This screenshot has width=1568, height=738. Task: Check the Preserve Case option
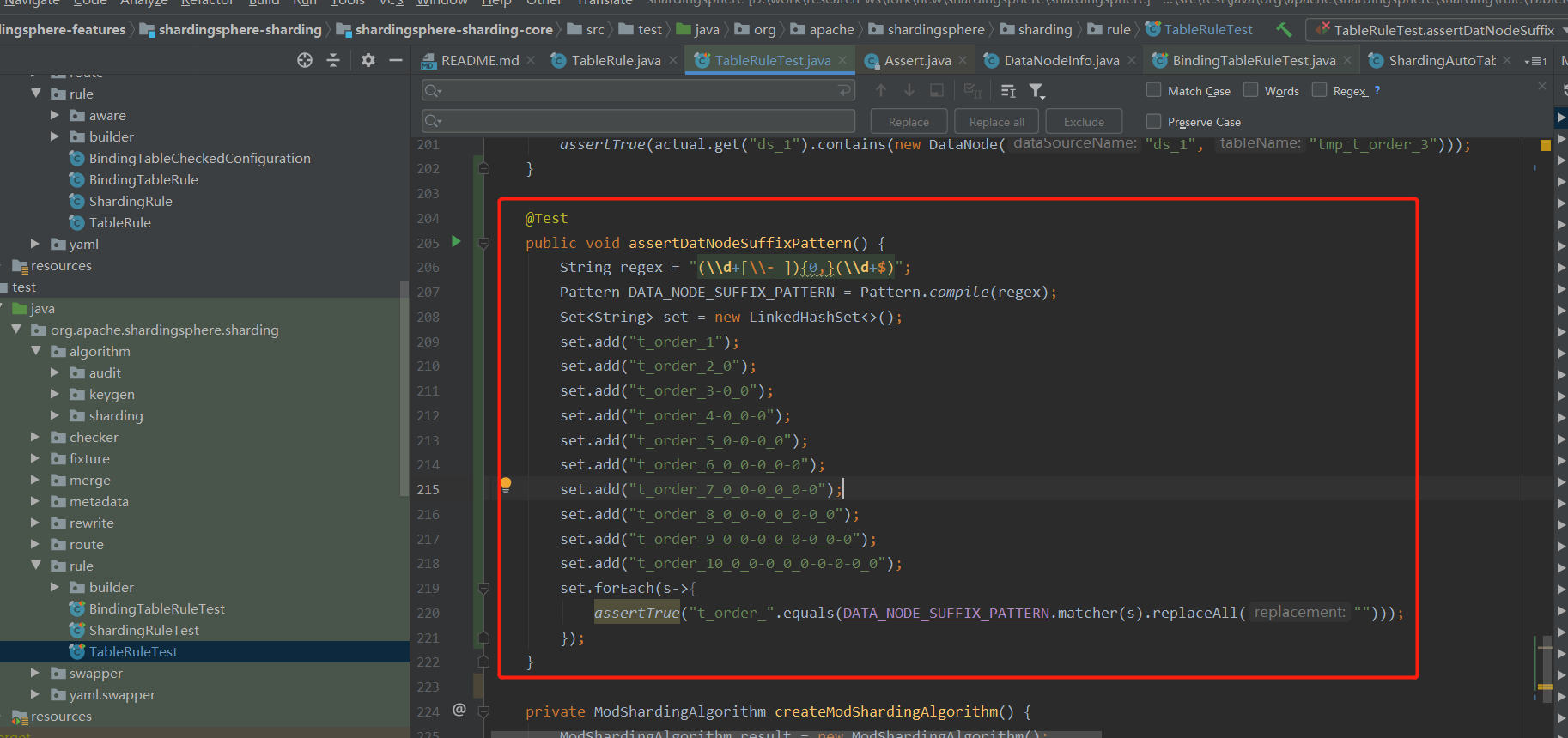click(x=1154, y=121)
